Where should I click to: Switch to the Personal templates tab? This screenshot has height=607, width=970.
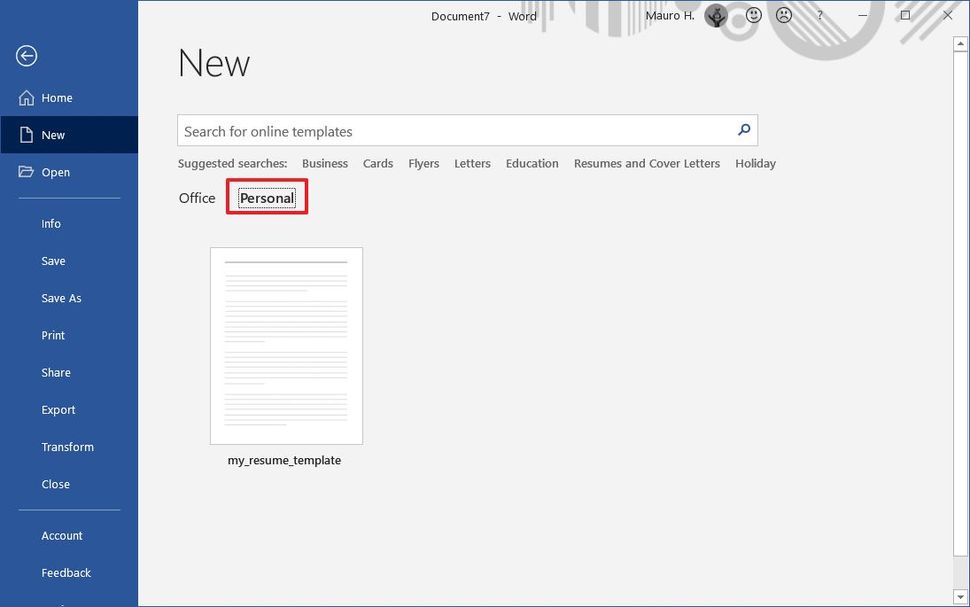266,197
